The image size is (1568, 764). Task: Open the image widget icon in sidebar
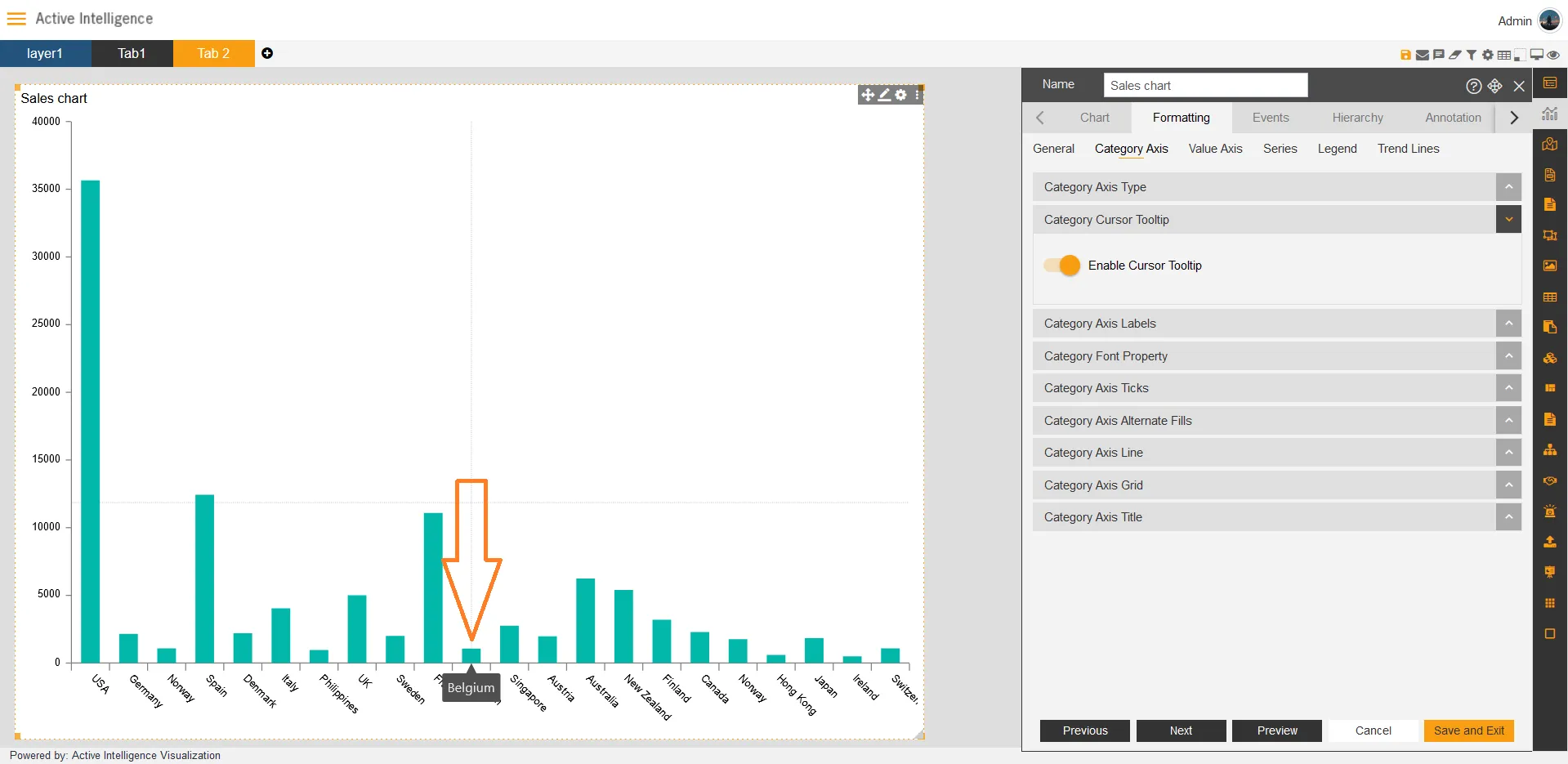[1549, 266]
